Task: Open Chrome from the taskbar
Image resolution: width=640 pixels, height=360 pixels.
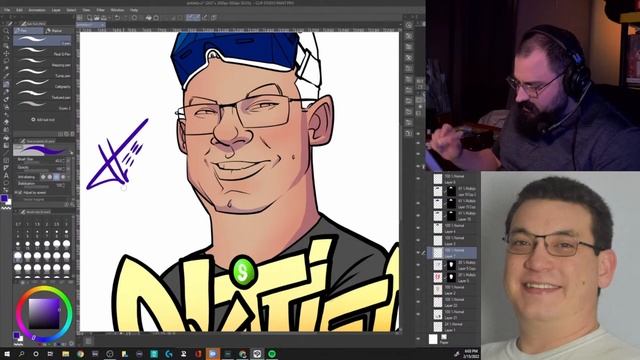Action: pyautogui.click(x=80, y=354)
